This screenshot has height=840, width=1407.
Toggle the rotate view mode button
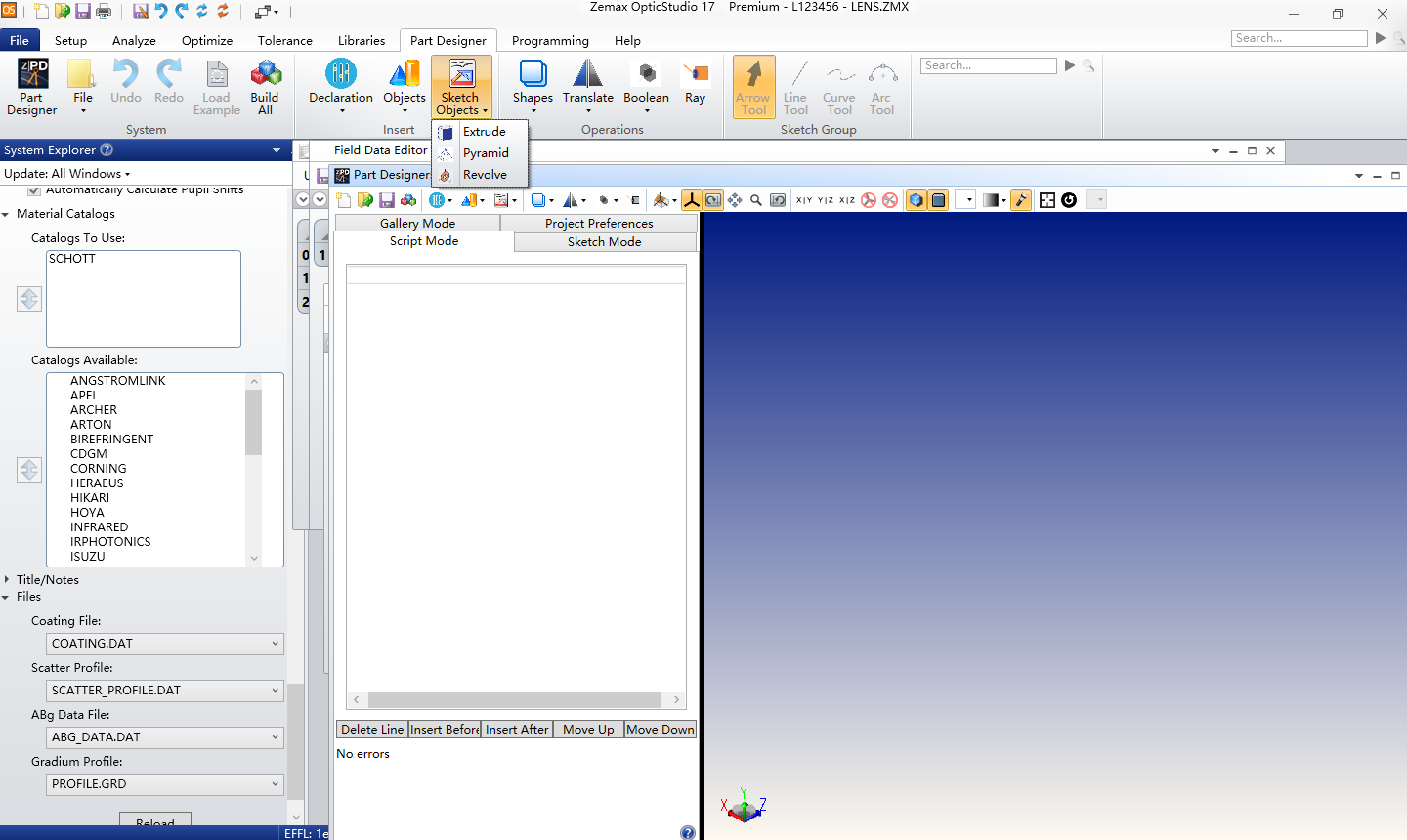pyautogui.click(x=713, y=200)
